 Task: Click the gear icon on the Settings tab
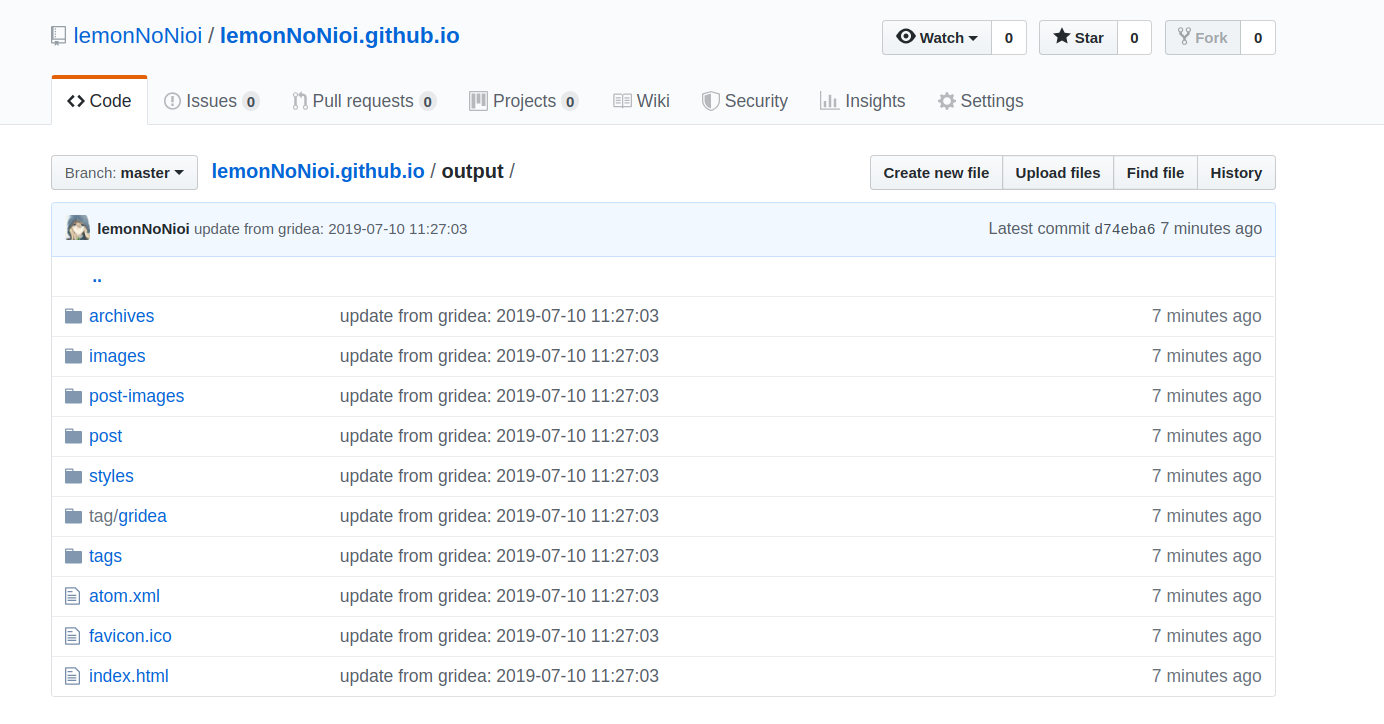tap(944, 100)
